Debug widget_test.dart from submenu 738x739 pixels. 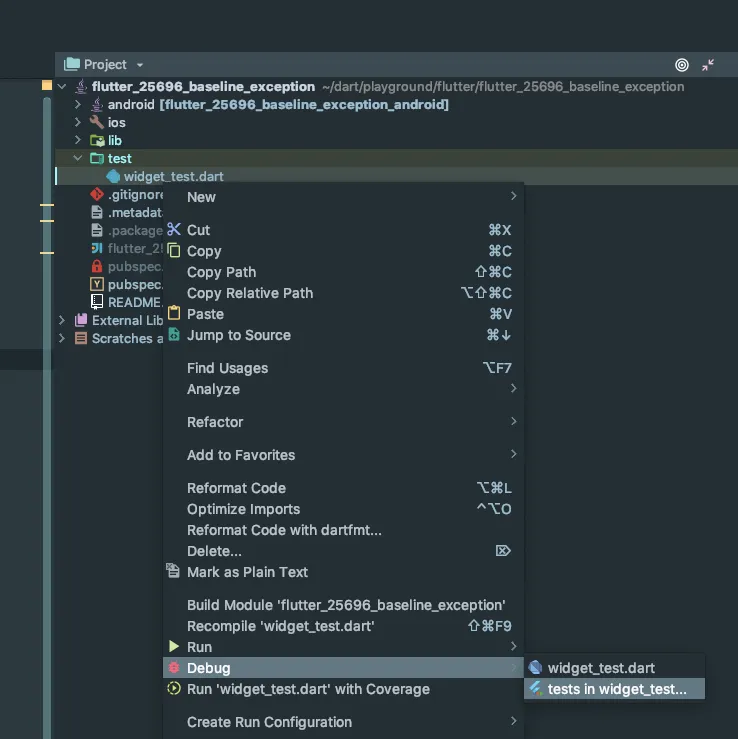tap(615, 668)
